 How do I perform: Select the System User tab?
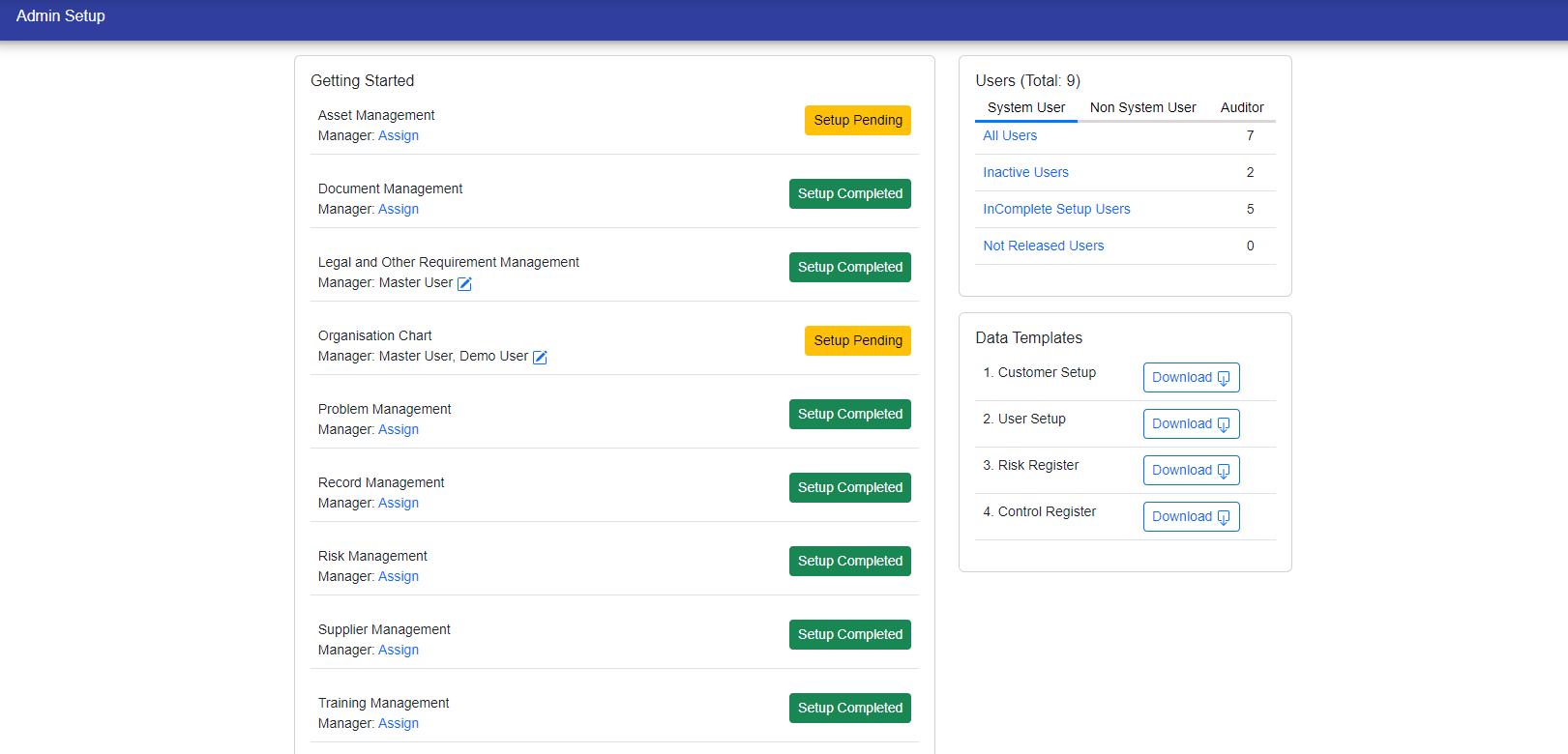[x=1025, y=107]
